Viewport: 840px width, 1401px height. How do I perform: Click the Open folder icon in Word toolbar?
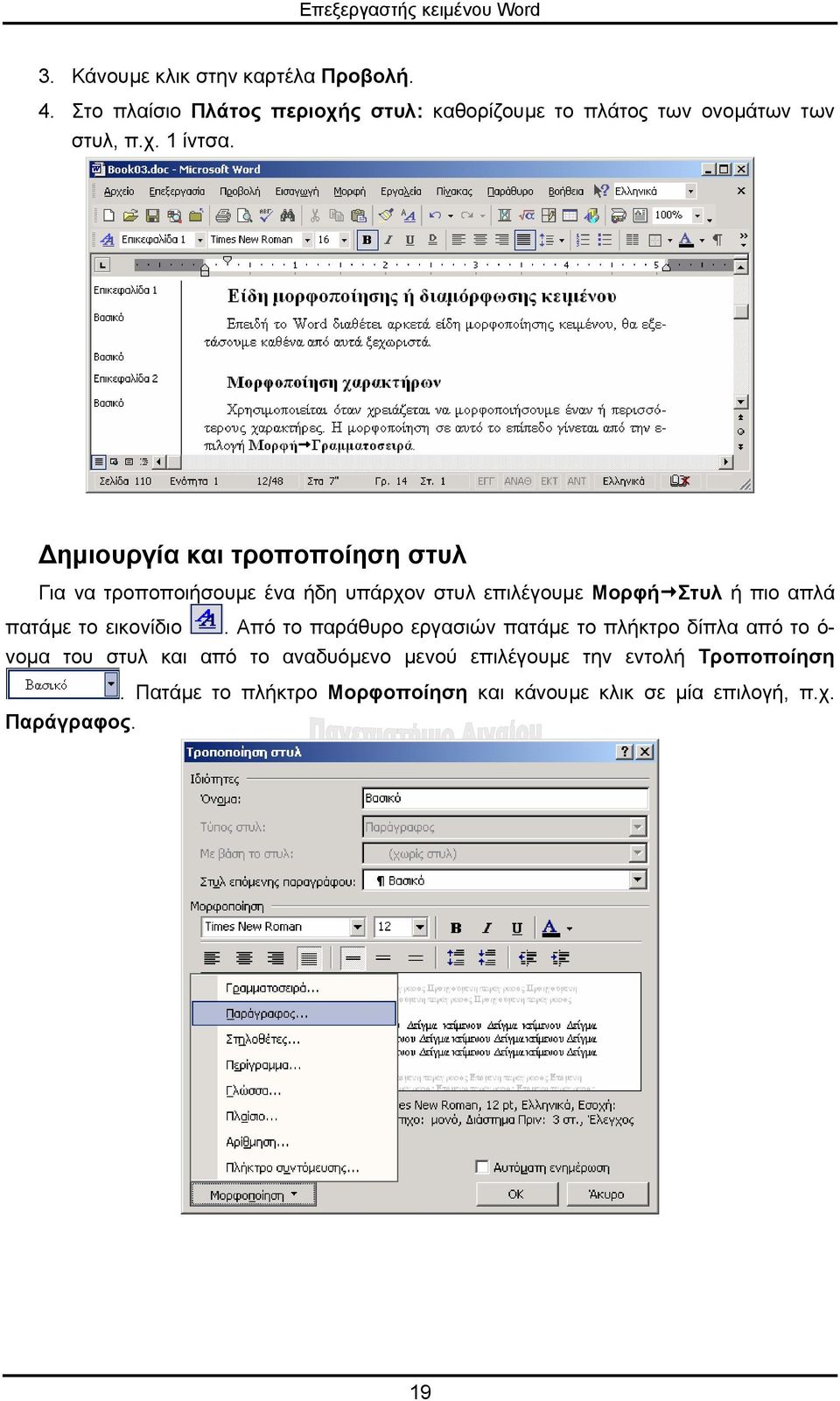click(x=130, y=215)
